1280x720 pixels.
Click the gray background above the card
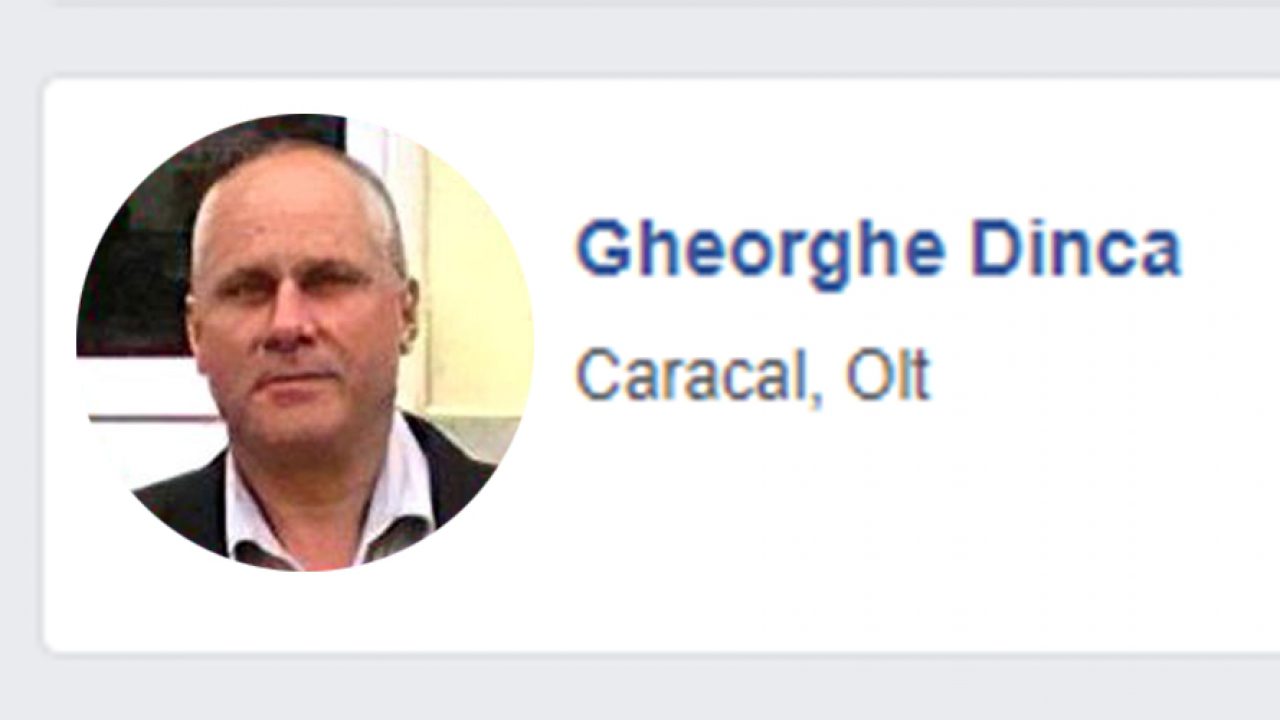640,40
